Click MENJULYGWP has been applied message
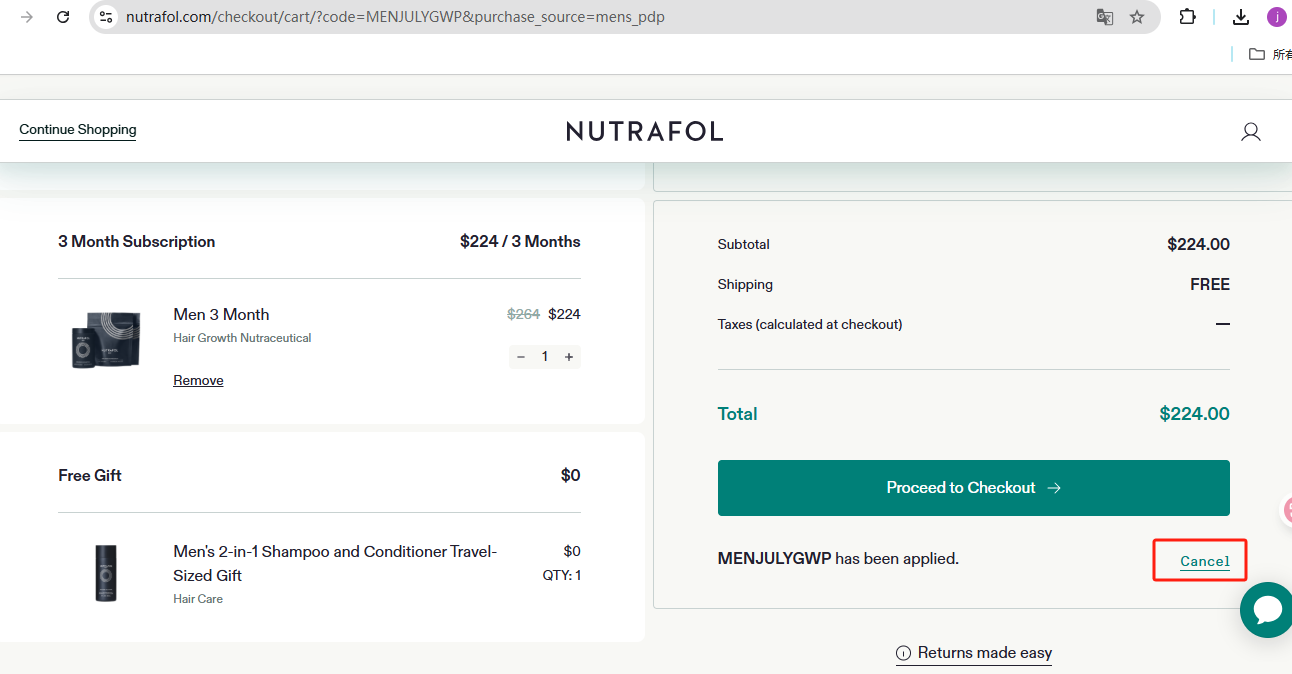Viewport: 1292px width, 674px height. (838, 559)
